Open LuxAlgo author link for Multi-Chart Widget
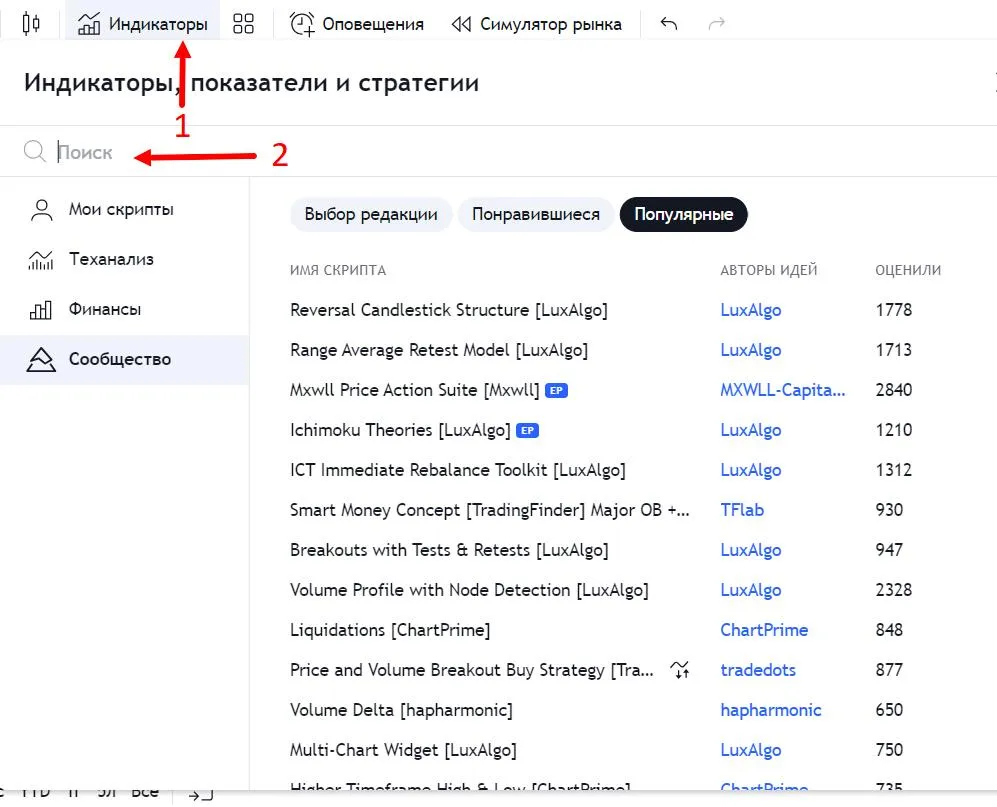The height and width of the screenshot is (807, 997). pyautogui.click(x=751, y=750)
